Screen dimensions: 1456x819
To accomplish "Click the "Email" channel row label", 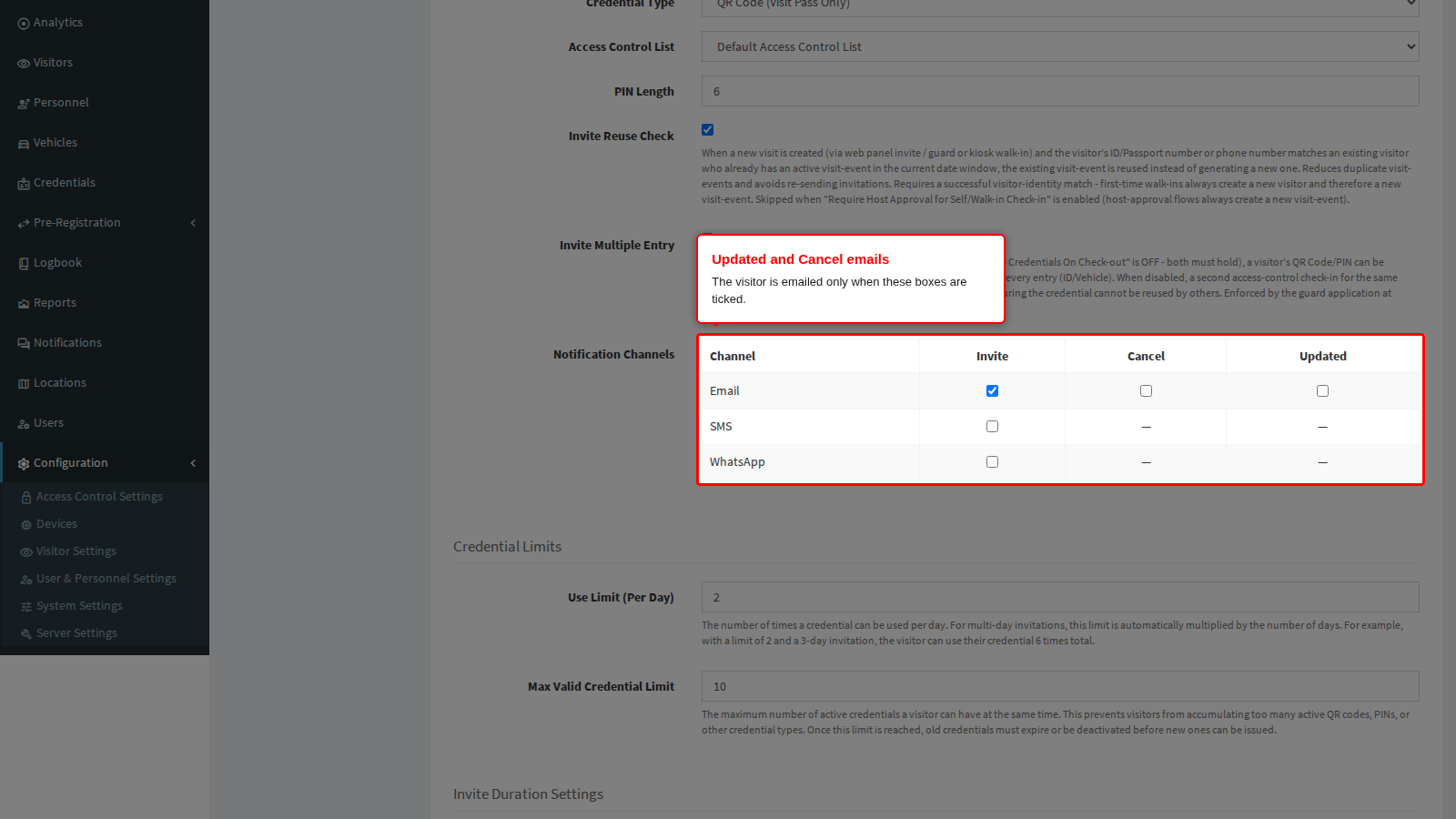I will pyautogui.click(x=724, y=391).
